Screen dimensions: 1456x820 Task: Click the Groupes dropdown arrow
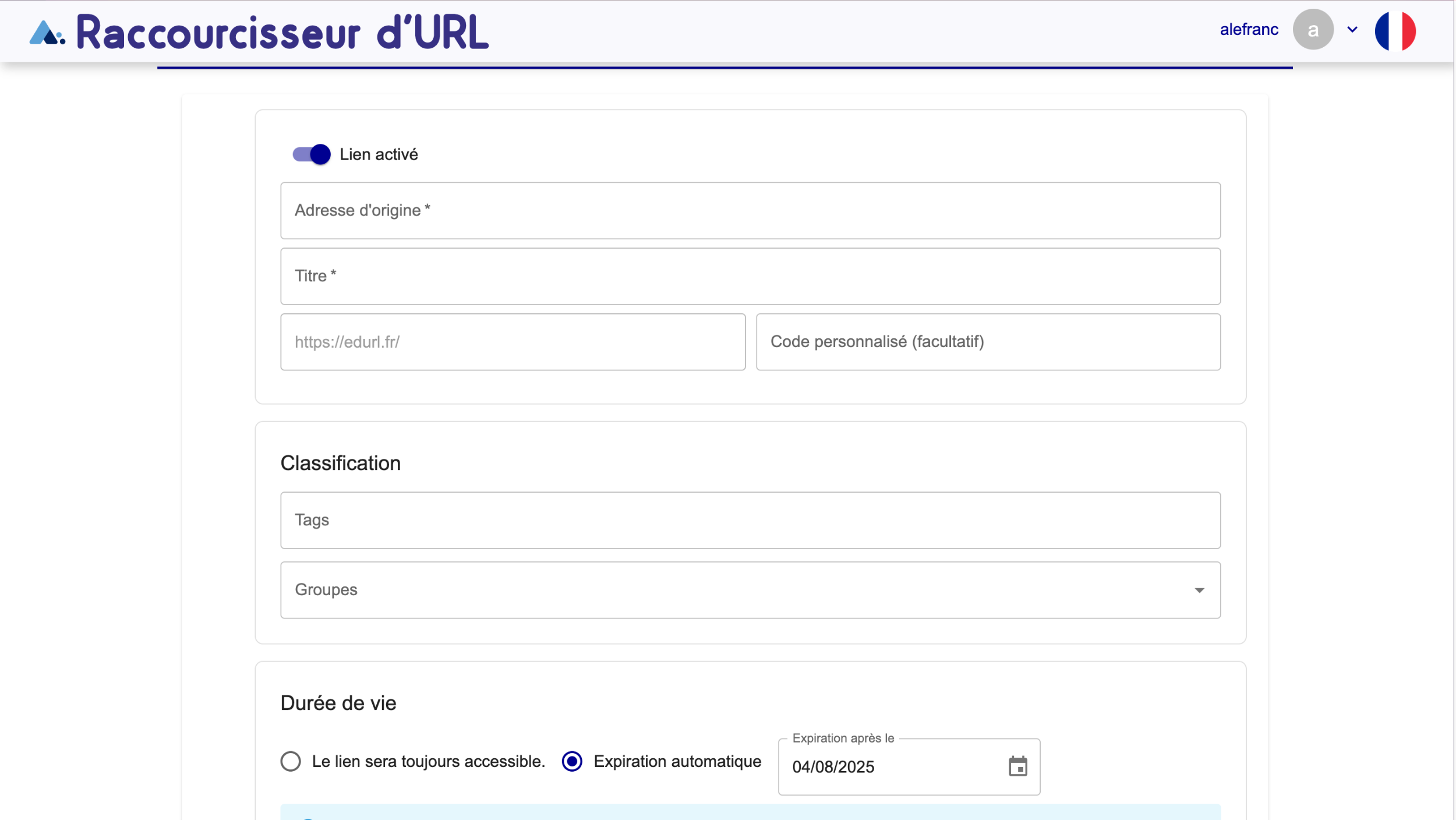tap(1199, 591)
